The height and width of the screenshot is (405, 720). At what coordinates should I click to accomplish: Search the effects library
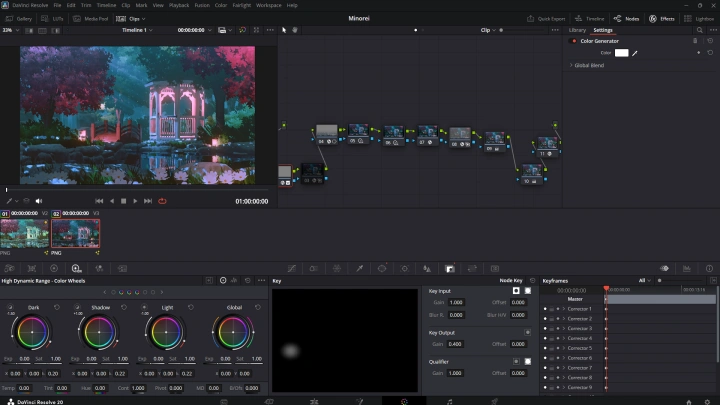pos(699,30)
